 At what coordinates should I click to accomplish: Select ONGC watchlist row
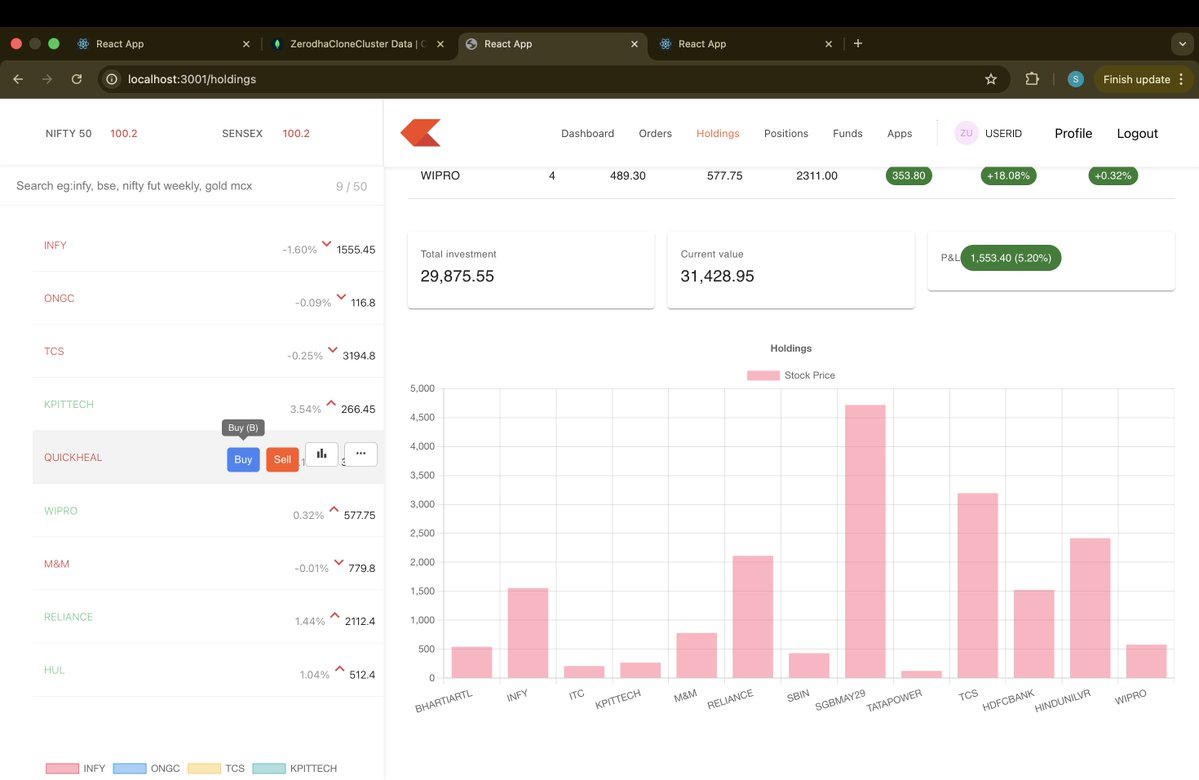click(208, 298)
